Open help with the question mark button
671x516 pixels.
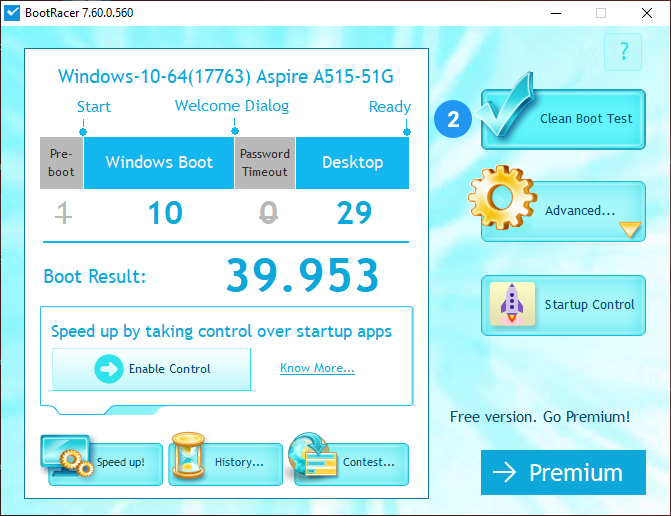(x=623, y=52)
